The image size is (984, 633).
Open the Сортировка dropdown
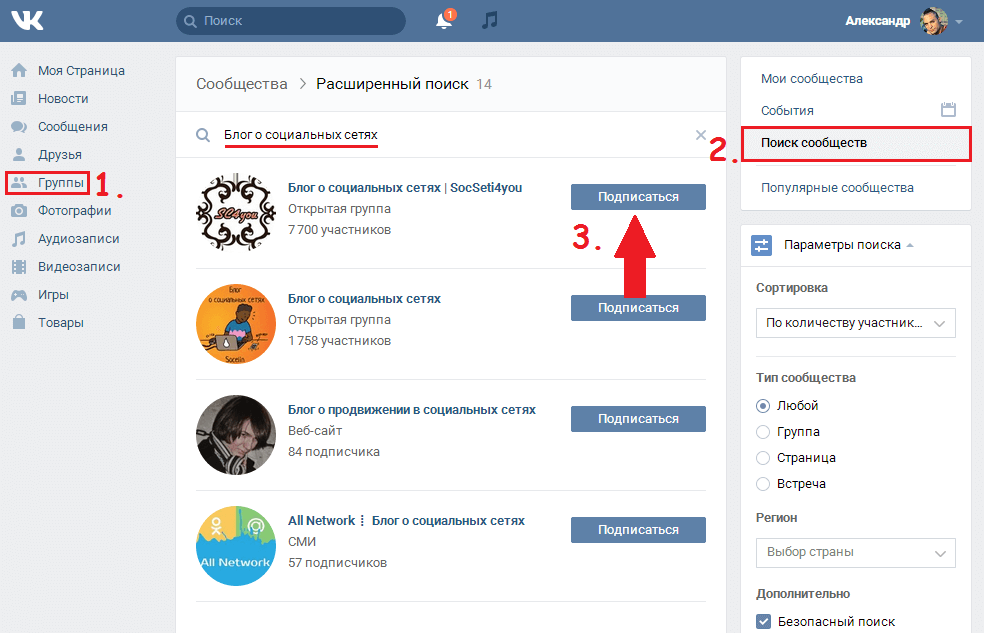click(855, 323)
